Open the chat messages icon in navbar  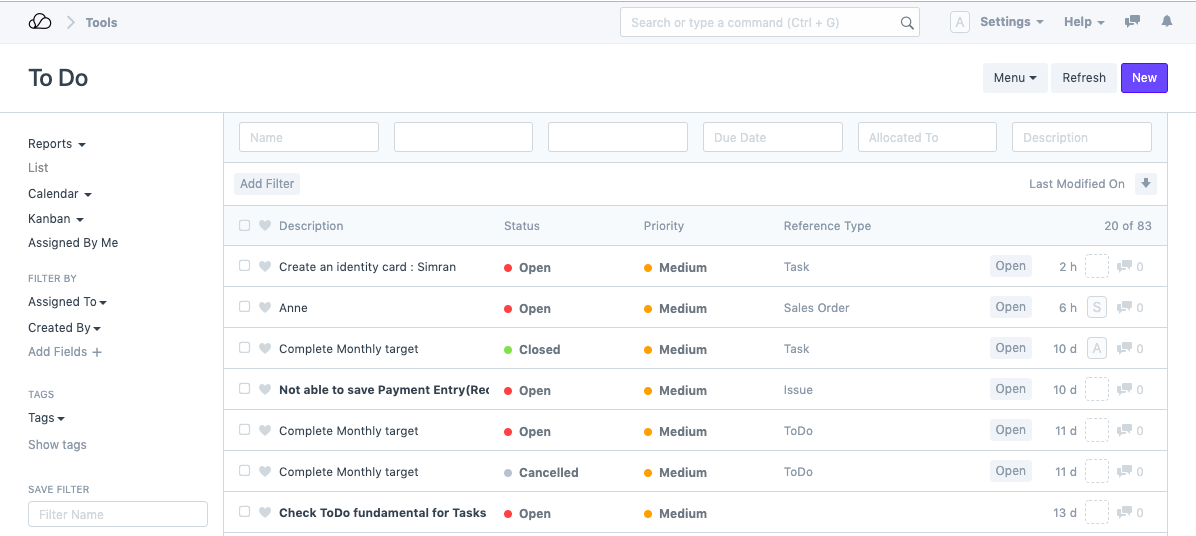[1132, 22]
